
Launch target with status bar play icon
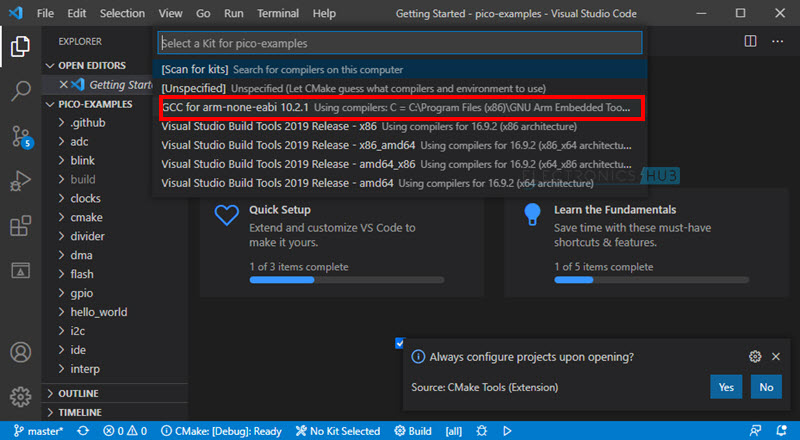click(507, 431)
